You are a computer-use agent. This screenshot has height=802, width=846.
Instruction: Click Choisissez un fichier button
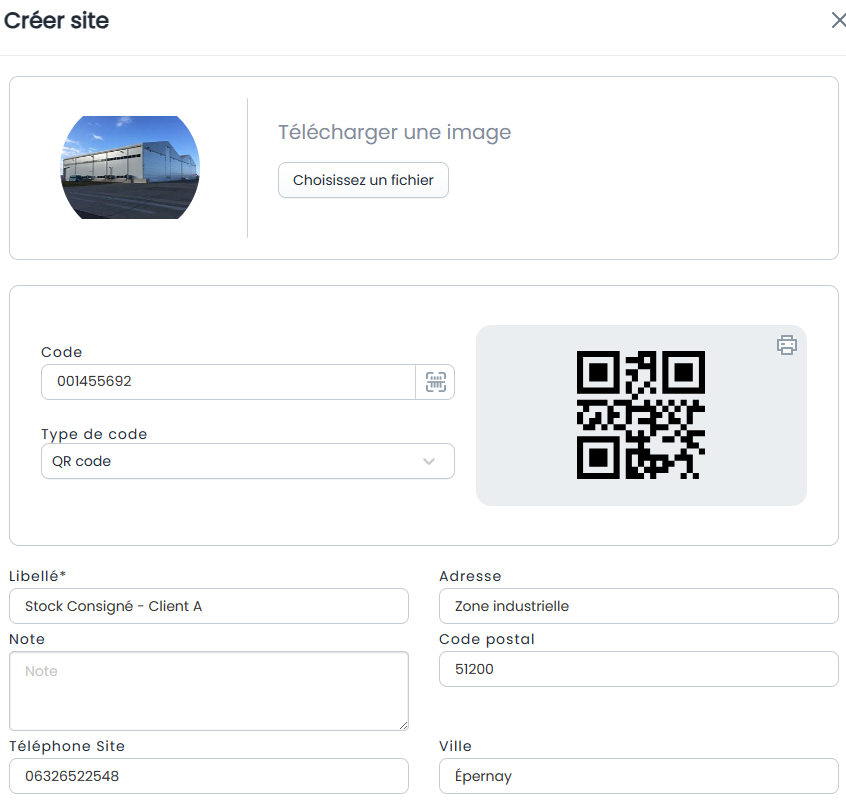coord(363,180)
